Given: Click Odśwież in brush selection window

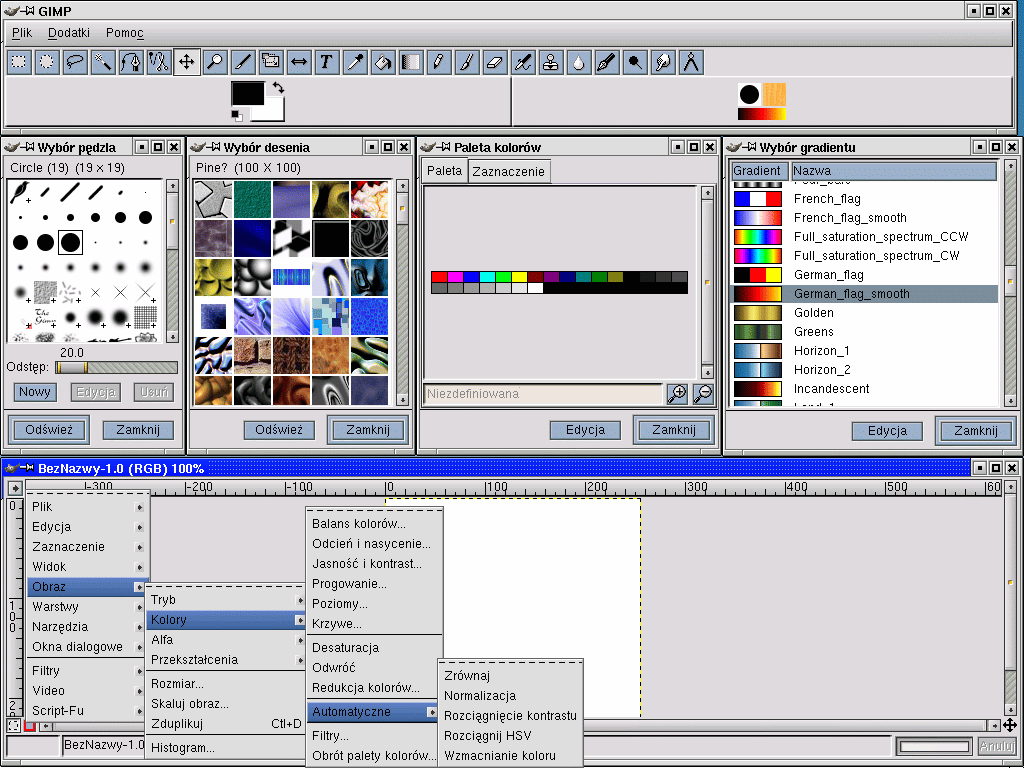Looking at the screenshot, I should 49,430.
